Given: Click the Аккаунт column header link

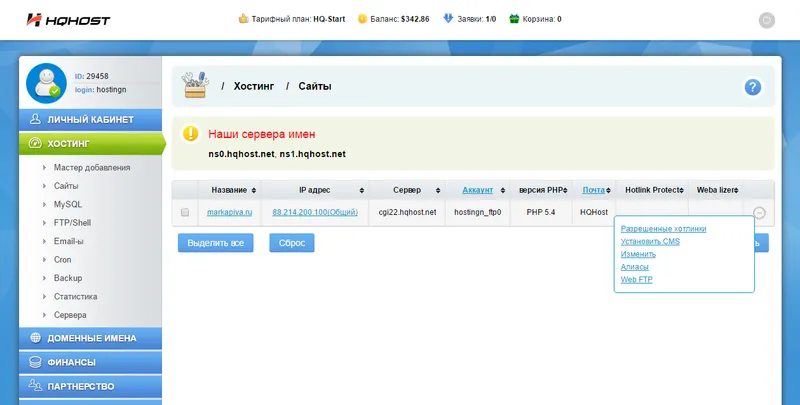Looking at the screenshot, I should [478, 190].
